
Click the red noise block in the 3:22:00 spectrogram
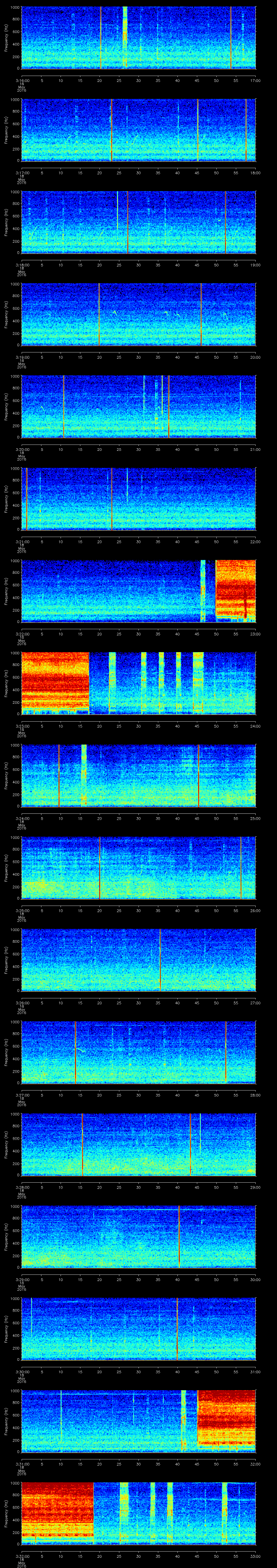236,589
